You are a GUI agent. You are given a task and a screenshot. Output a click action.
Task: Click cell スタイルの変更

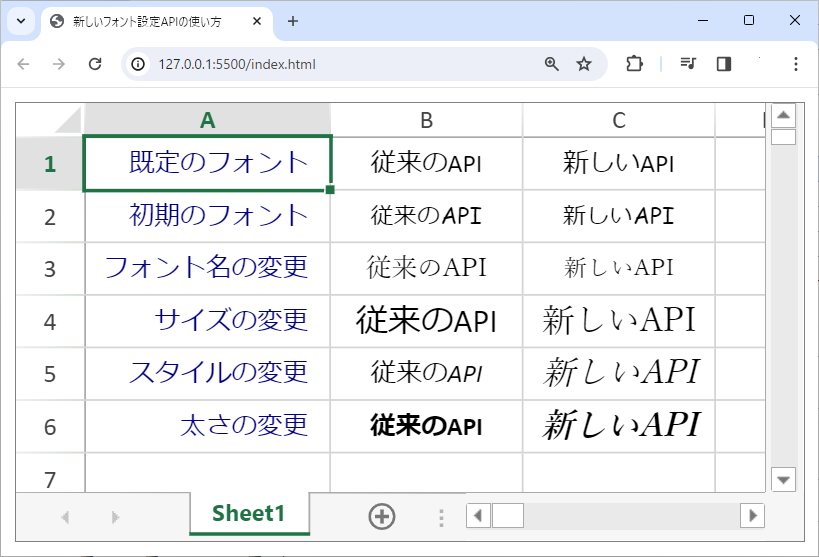[x=207, y=374]
